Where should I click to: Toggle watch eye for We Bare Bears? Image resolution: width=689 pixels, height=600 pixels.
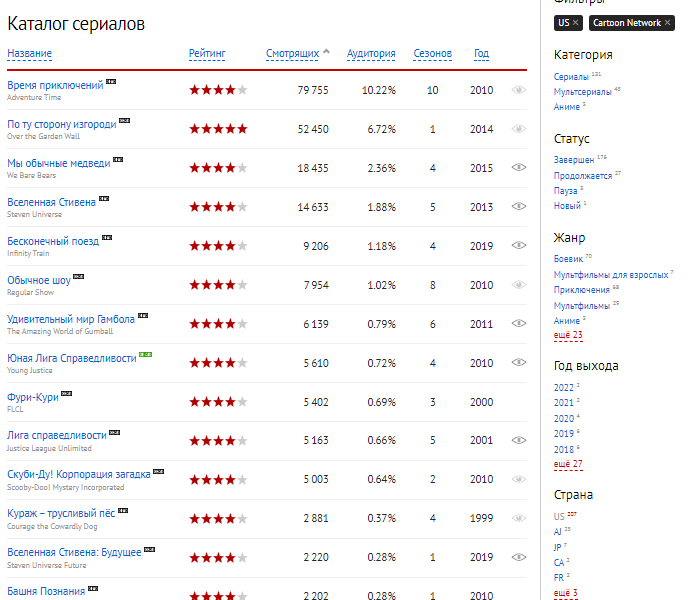coord(519,167)
